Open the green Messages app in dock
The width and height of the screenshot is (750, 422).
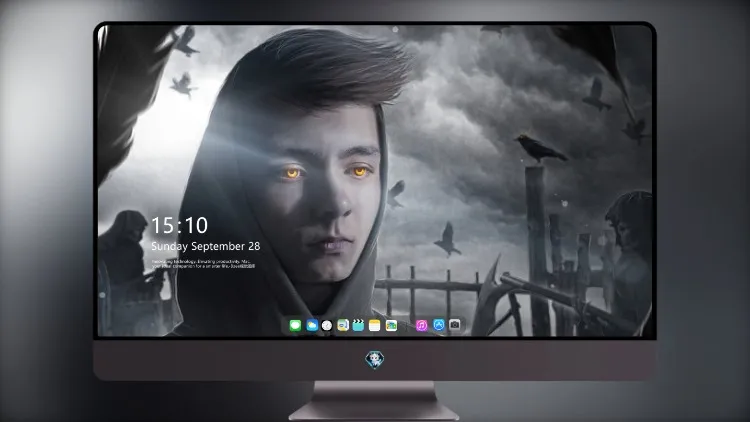tap(295, 326)
